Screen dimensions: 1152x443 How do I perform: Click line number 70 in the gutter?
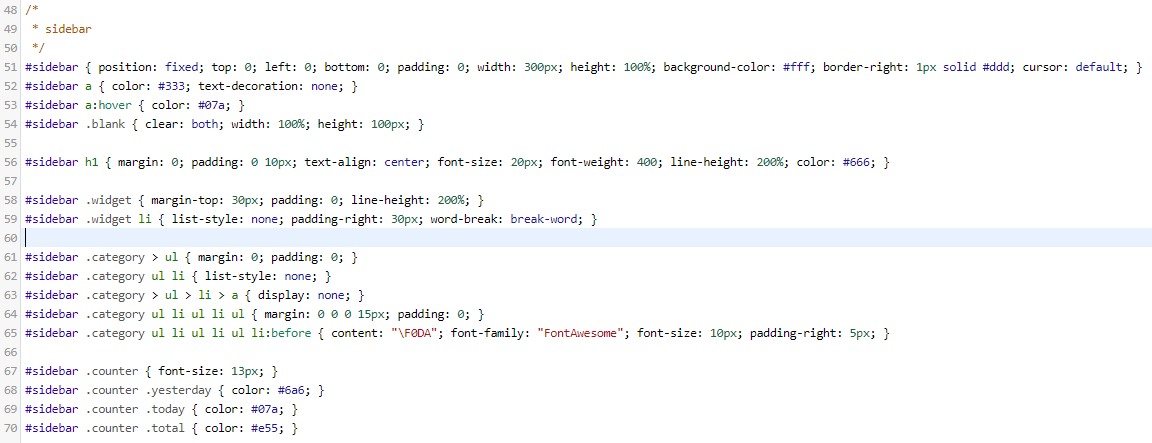(10, 428)
